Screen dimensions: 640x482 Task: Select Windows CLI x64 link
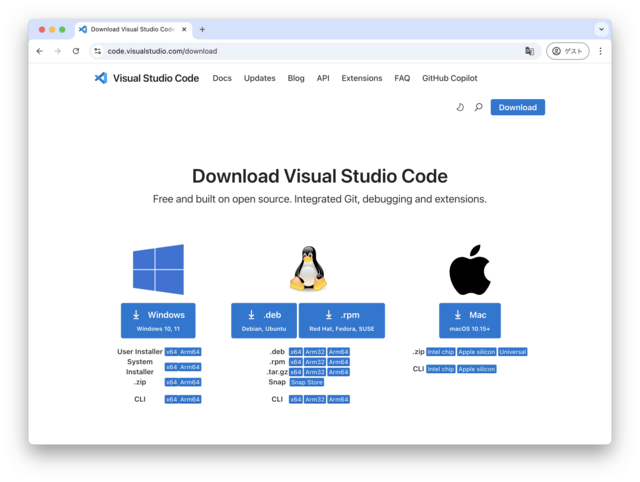tap(171, 399)
